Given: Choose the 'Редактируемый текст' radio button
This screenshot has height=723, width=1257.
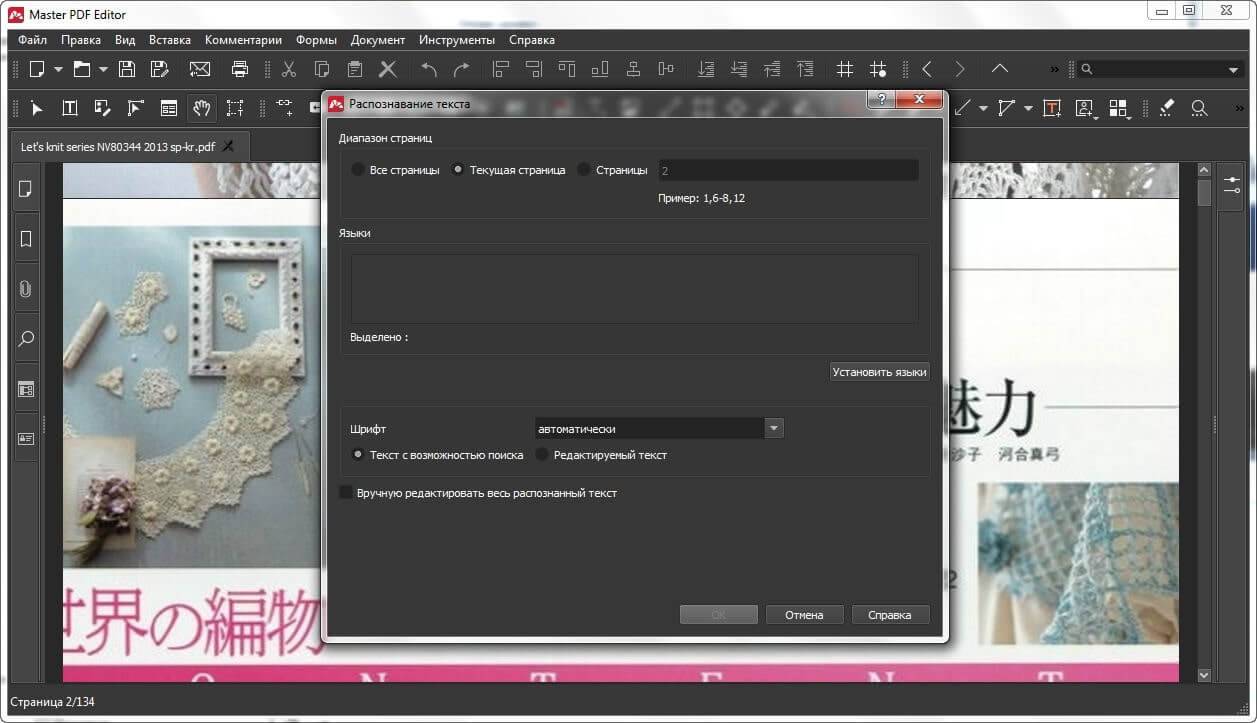Looking at the screenshot, I should (x=543, y=455).
